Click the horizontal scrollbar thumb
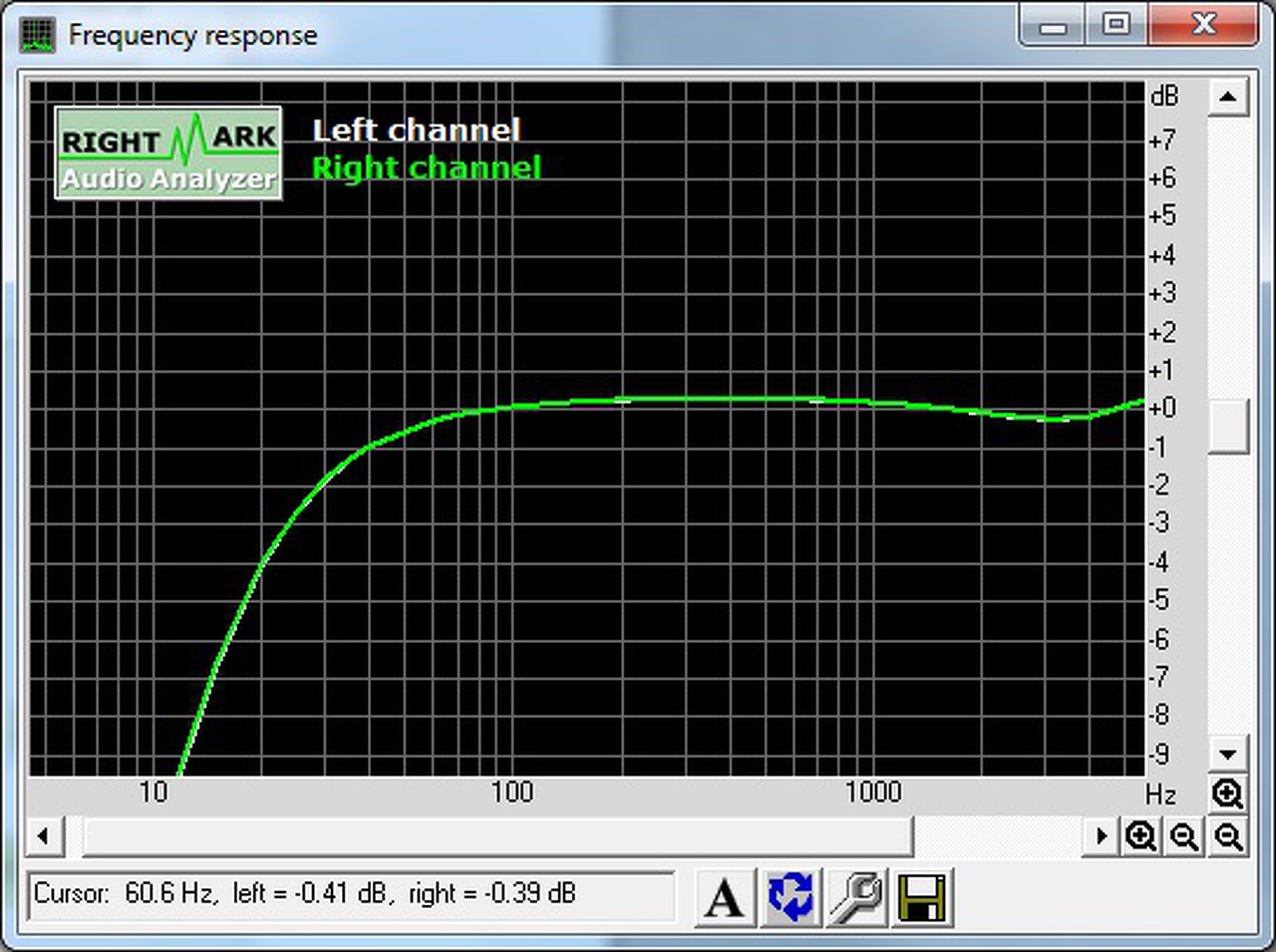1276x952 pixels. tap(497, 836)
